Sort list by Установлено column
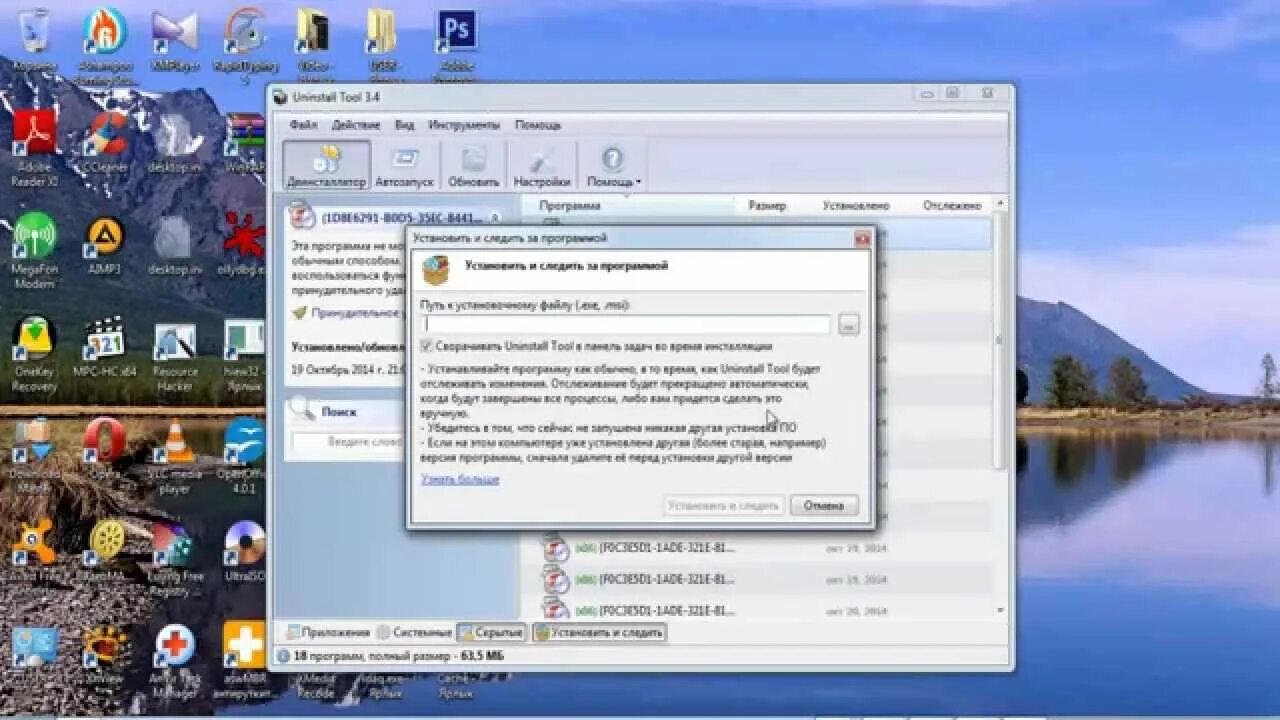The image size is (1280, 720). click(855, 205)
